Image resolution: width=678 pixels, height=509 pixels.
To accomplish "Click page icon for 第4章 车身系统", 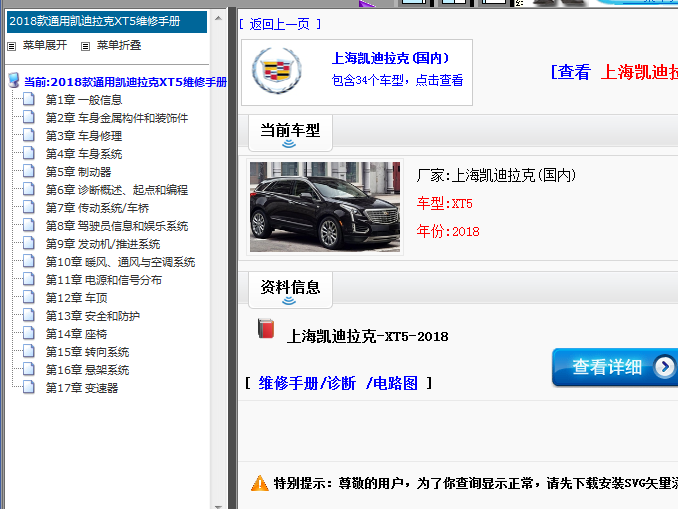I will click(x=29, y=154).
